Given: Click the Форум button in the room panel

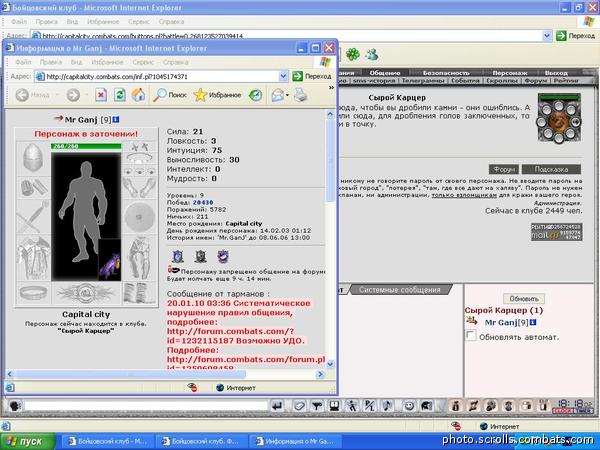Looking at the screenshot, I should point(504,169).
